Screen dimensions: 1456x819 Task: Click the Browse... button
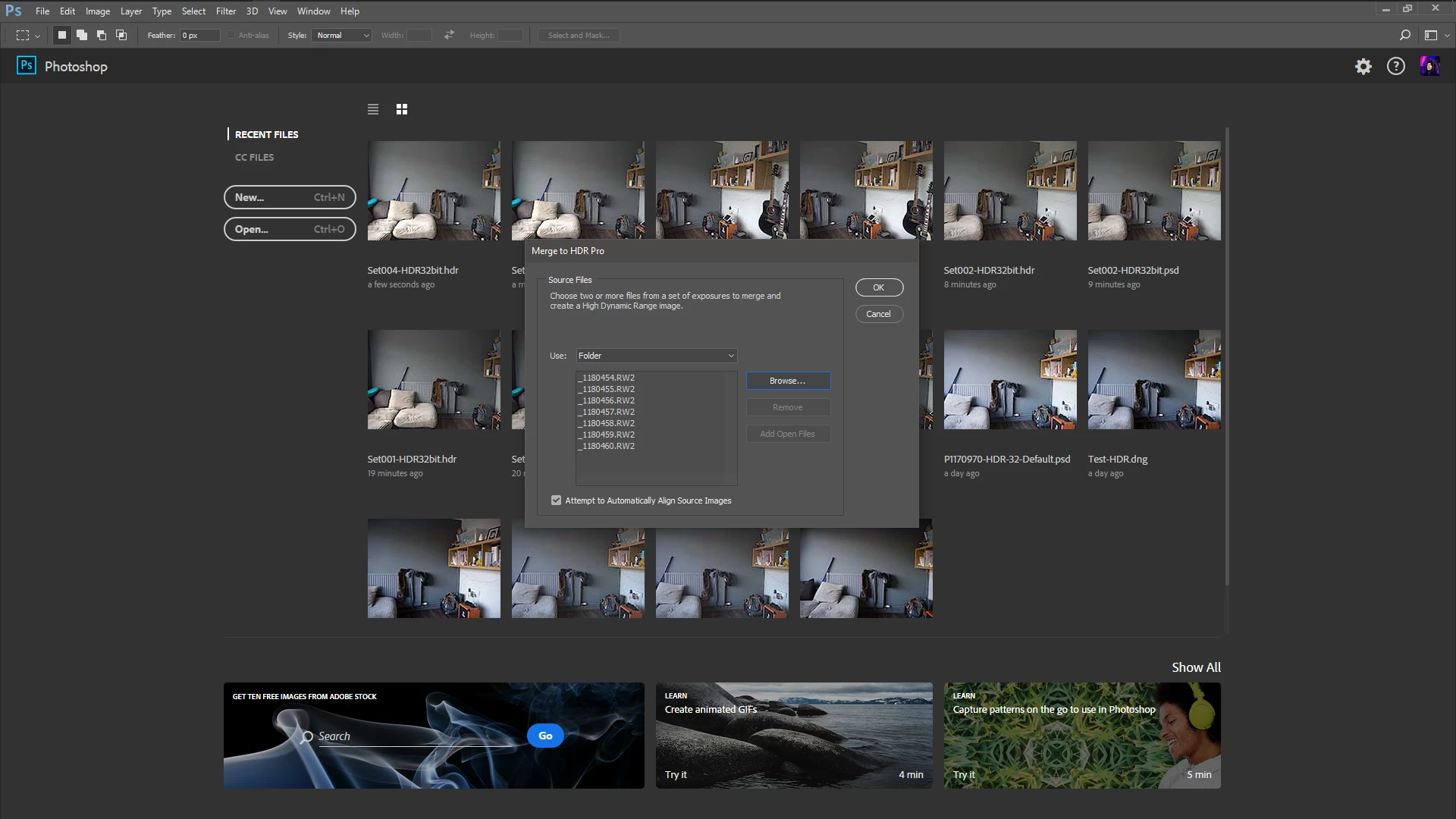788,381
